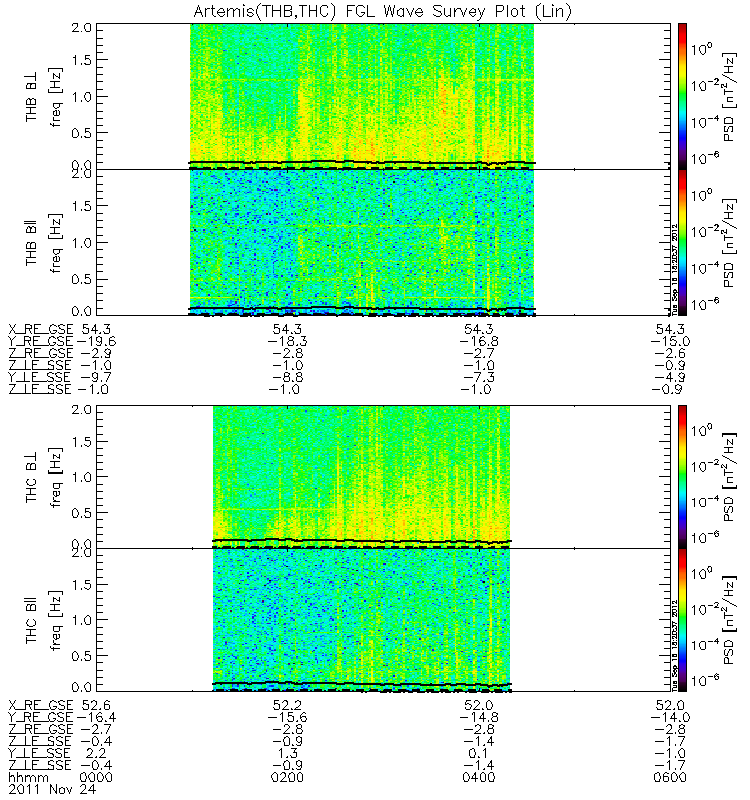Click the Z_RE_GSE value '-2.9'
750x800 pixels.
(95, 354)
